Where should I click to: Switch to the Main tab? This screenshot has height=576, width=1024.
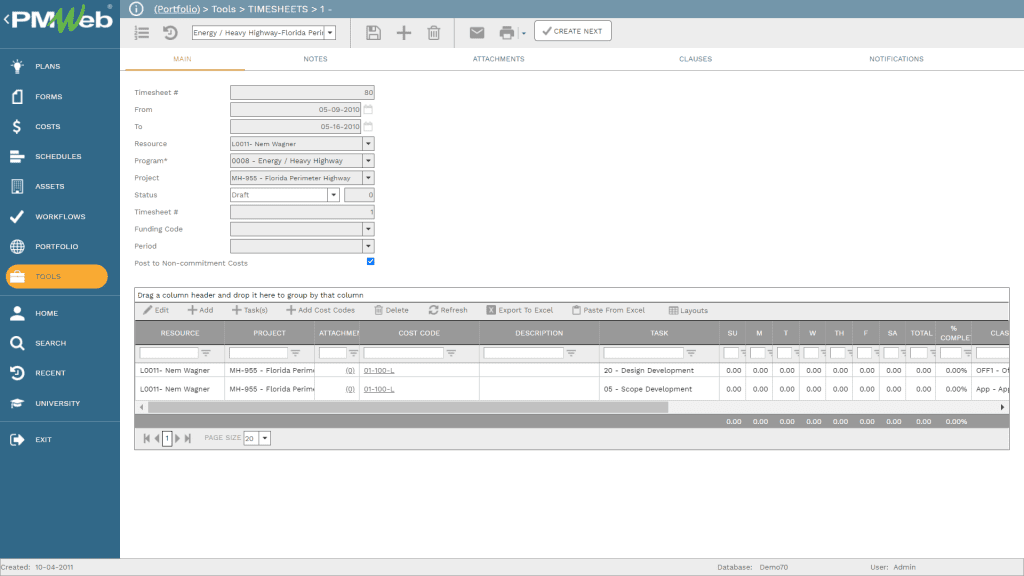182,59
